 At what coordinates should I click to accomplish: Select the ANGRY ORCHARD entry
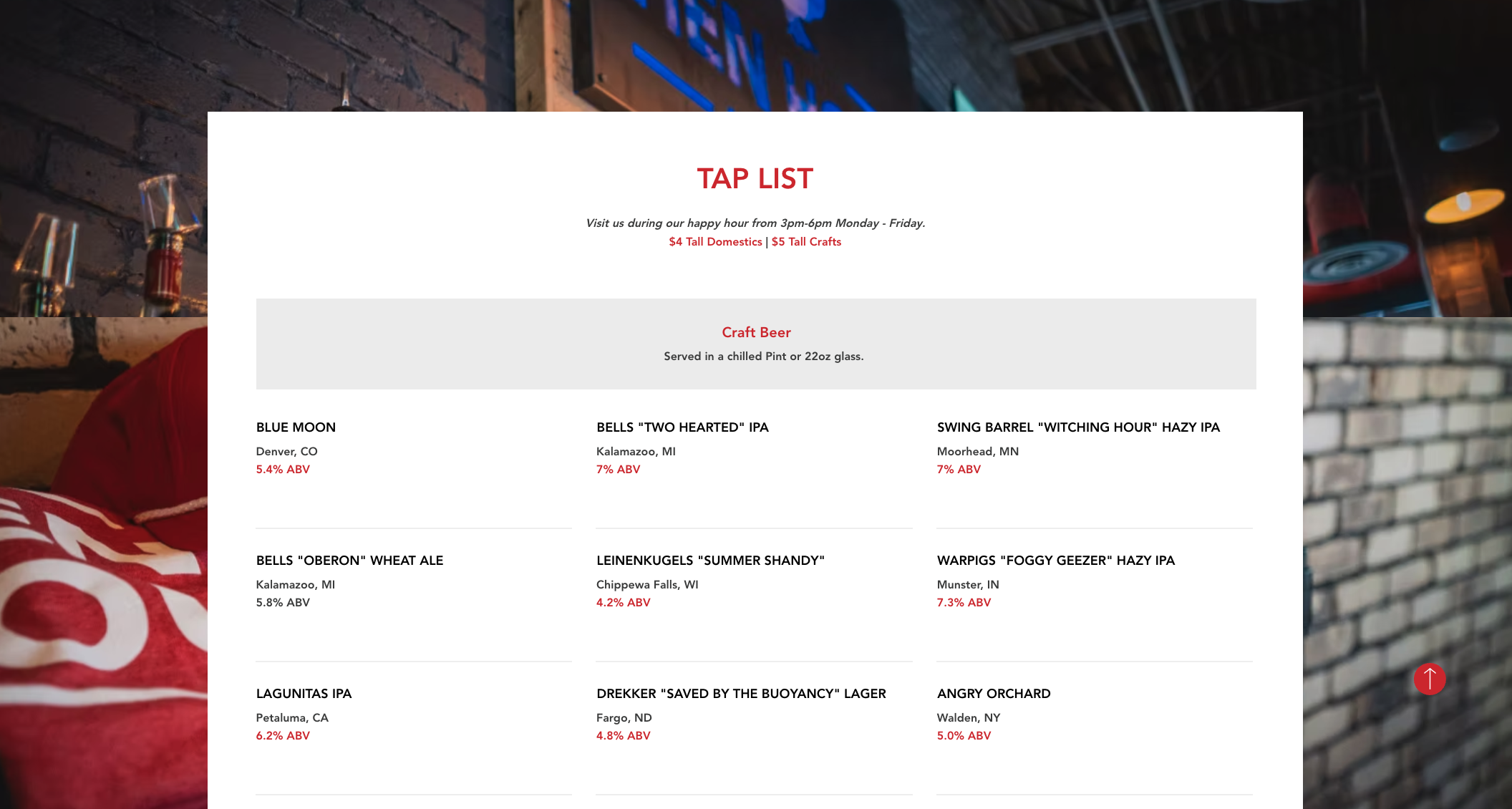(x=994, y=694)
